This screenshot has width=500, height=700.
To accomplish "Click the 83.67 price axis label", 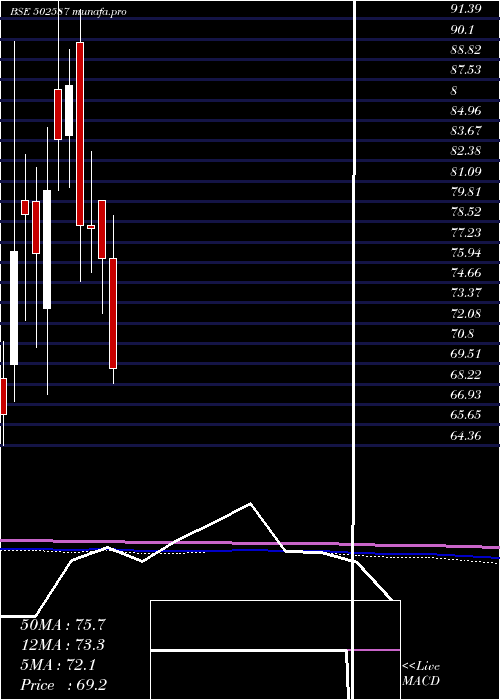I will point(466,131).
